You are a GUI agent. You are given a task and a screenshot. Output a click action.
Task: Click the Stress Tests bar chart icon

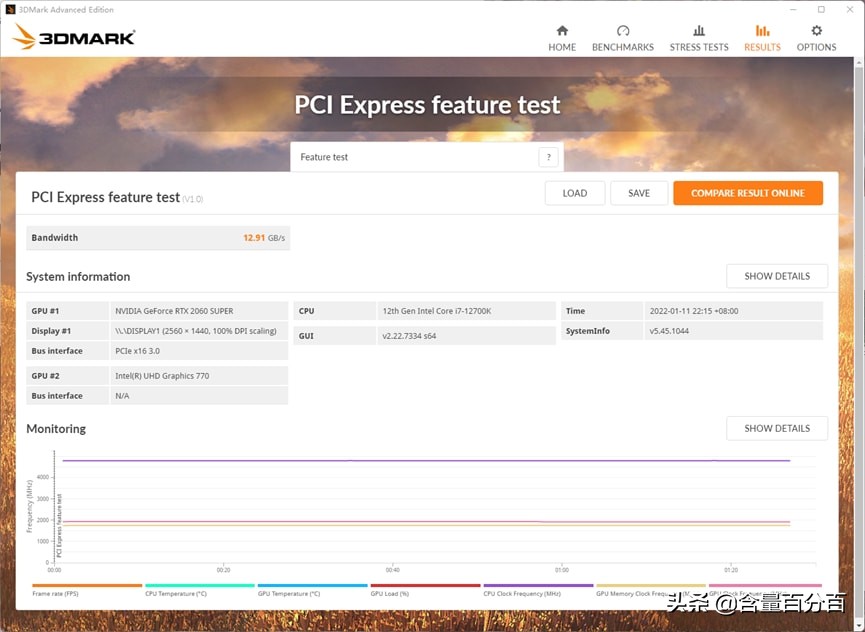click(x=699, y=30)
